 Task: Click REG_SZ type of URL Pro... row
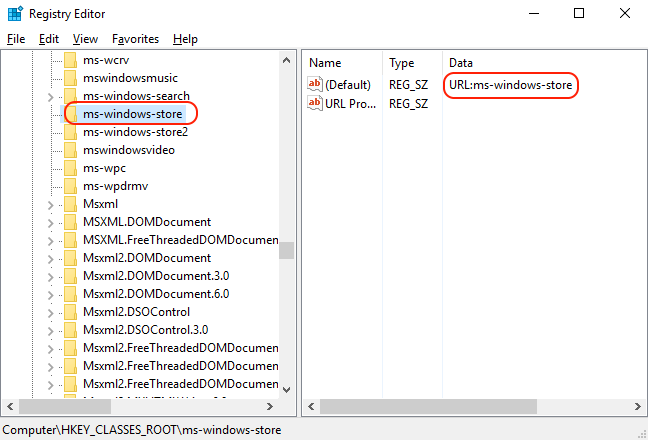point(408,103)
